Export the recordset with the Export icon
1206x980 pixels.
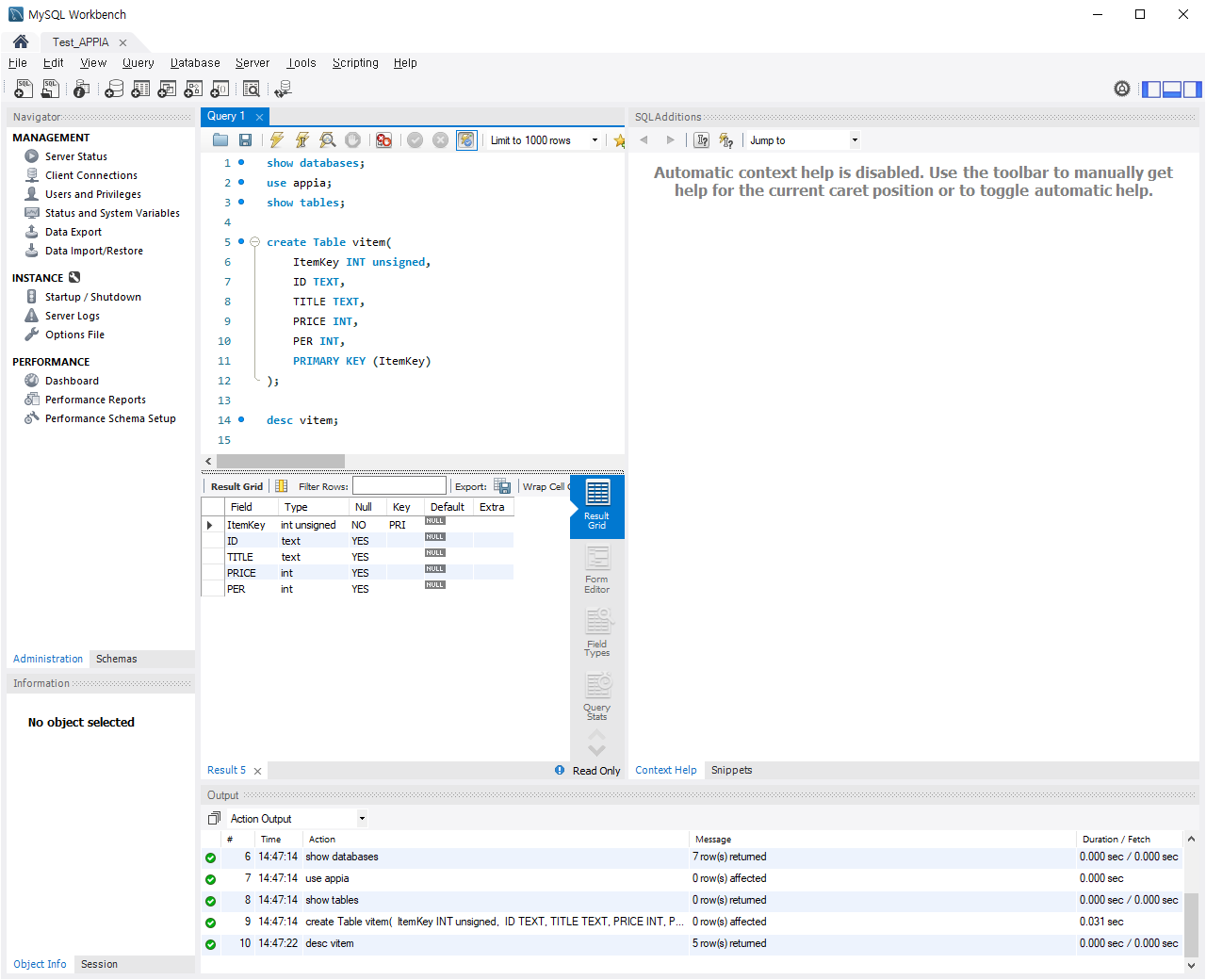[x=502, y=486]
